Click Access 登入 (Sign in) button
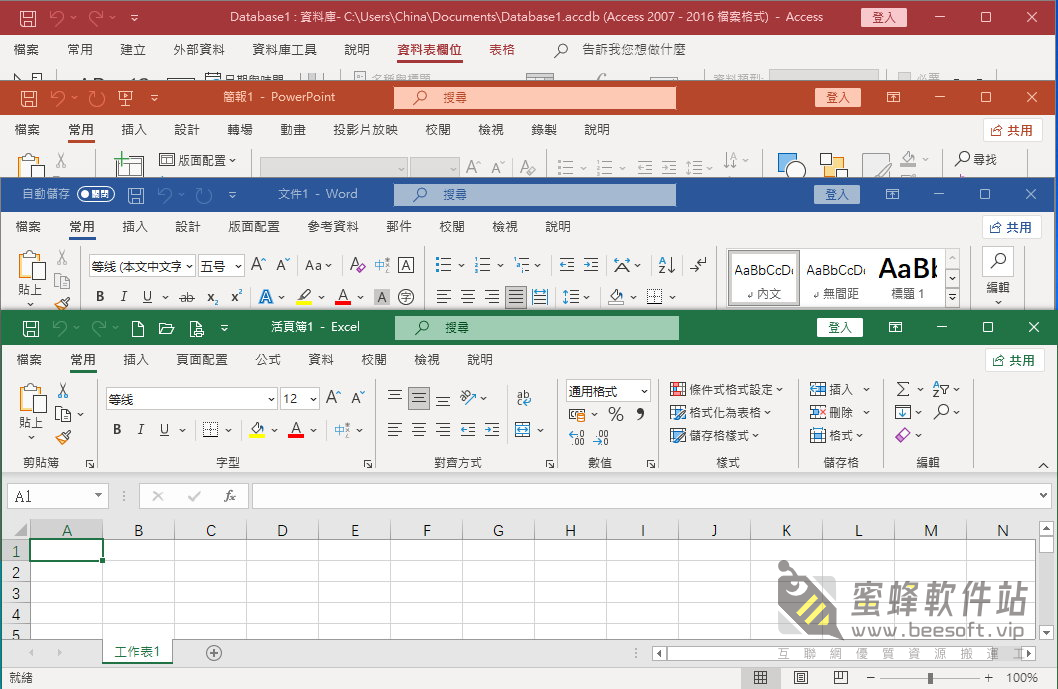This screenshot has height=689, width=1058. click(884, 17)
